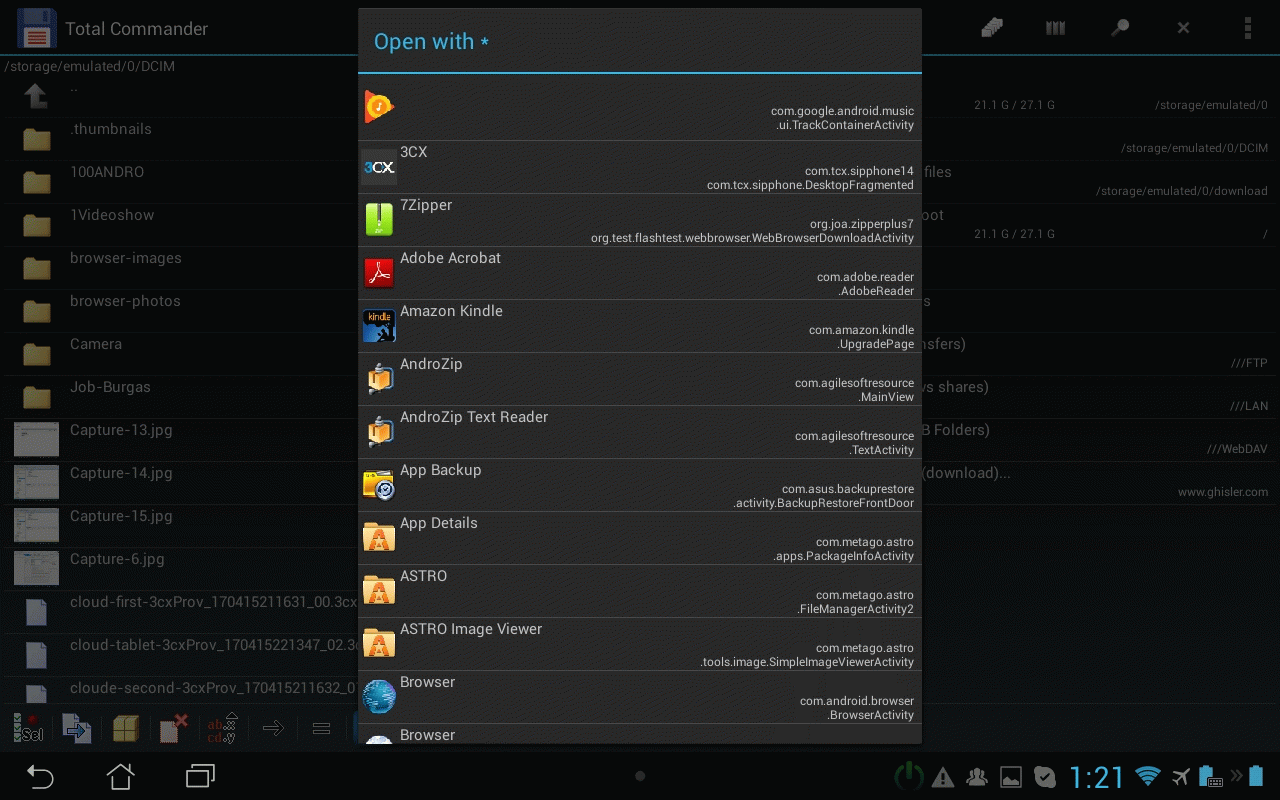This screenshot has height=800, width=1280.
Task: Tap the Sel selection button in the bottom toolbar
Action: 28,728
